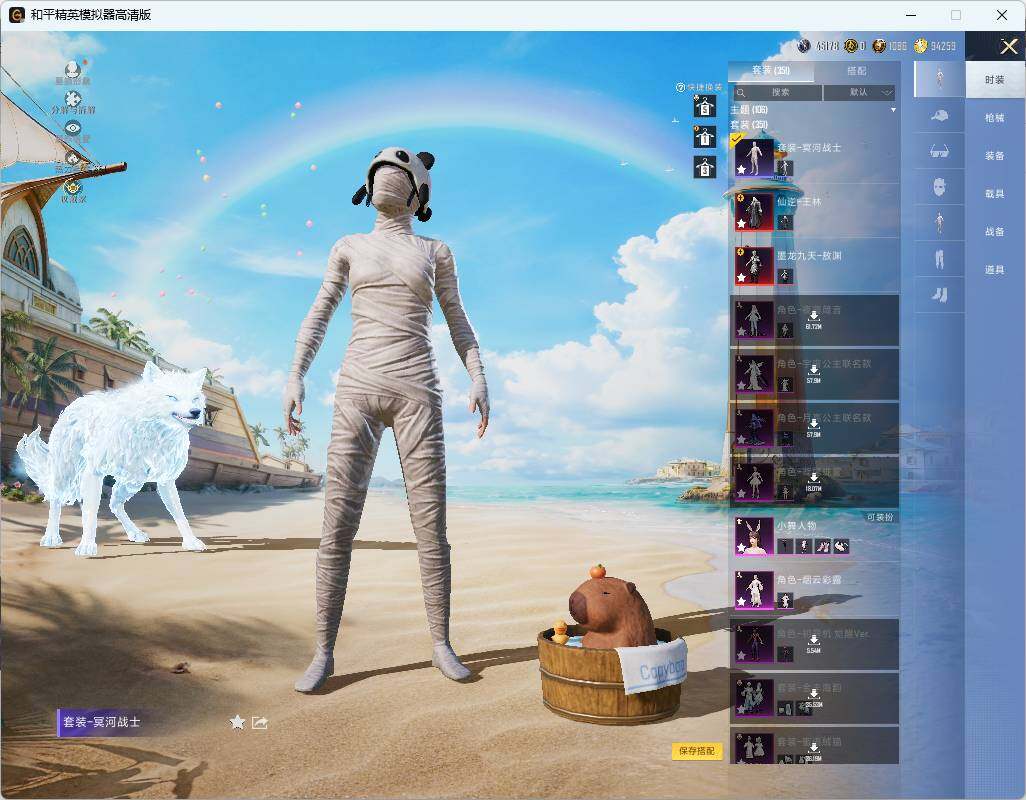Select the face mask slot icon
The image size is (1026, 800).
[939, 188]
